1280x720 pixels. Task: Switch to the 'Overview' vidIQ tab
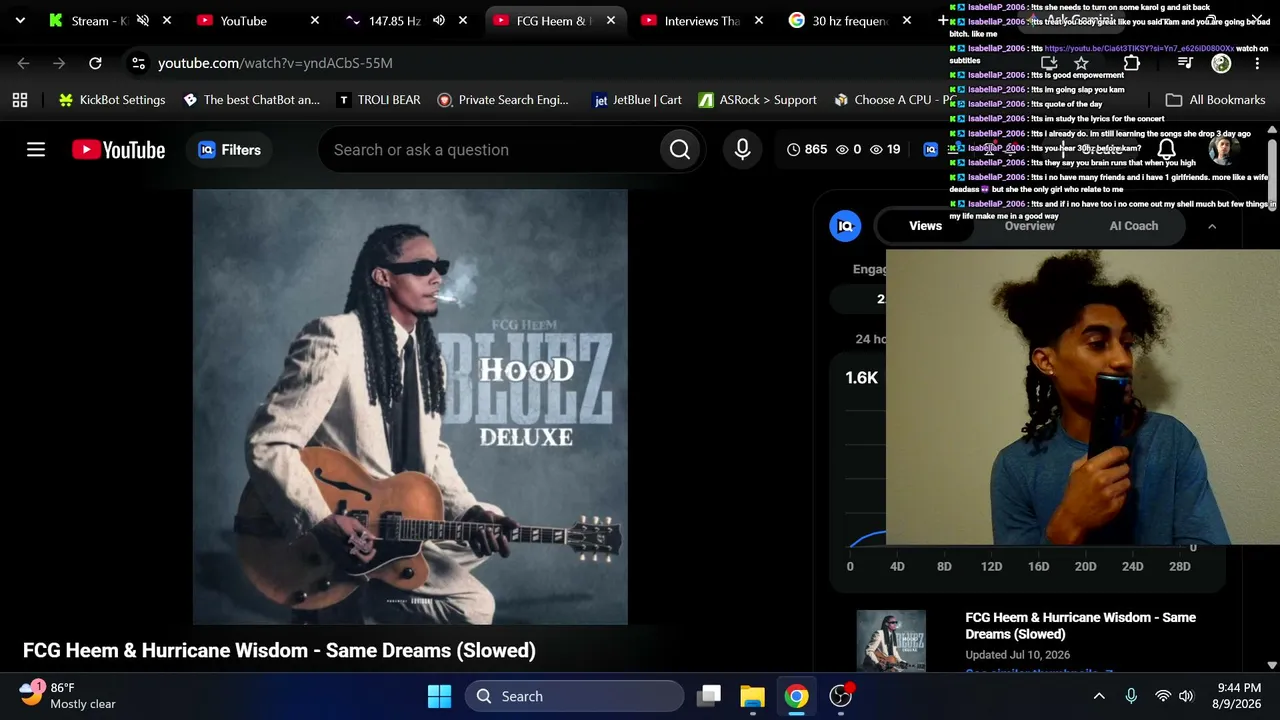[x=1029, y=226]
